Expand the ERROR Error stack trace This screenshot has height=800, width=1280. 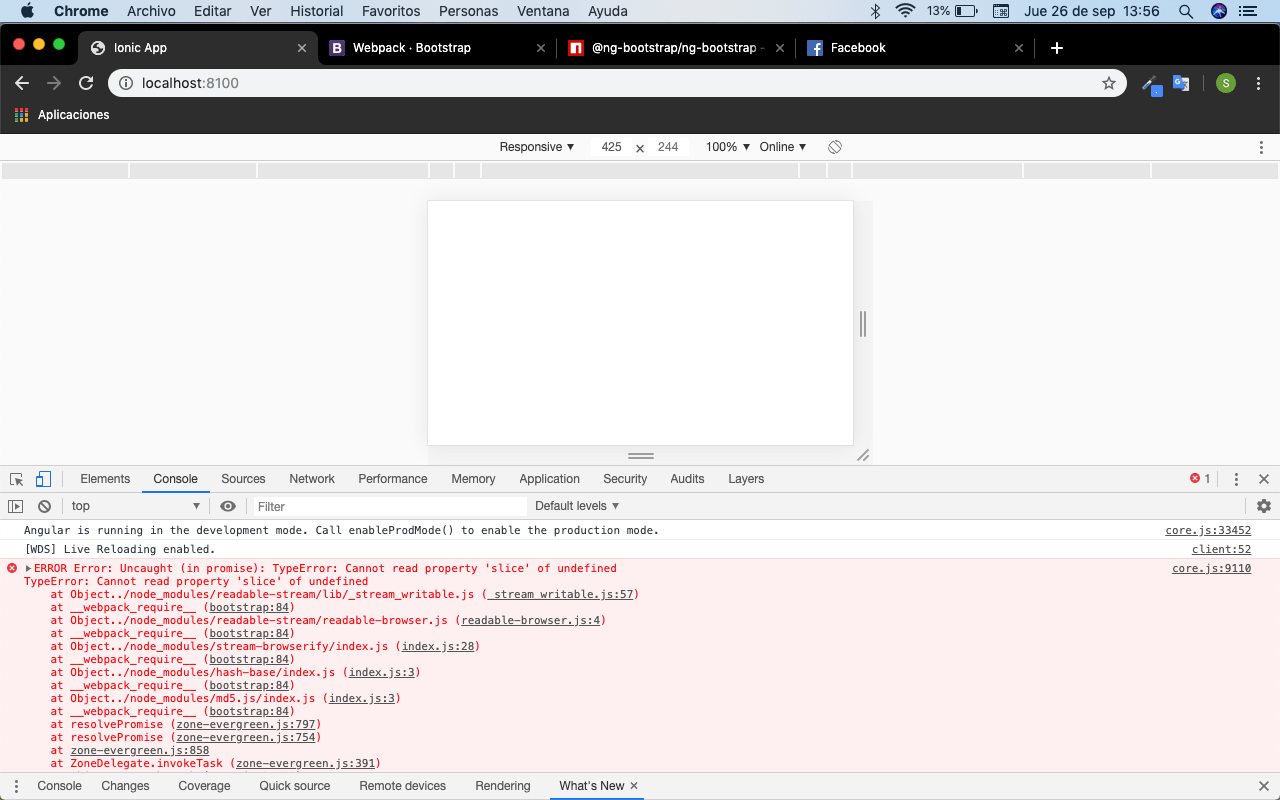pos(29,568)
